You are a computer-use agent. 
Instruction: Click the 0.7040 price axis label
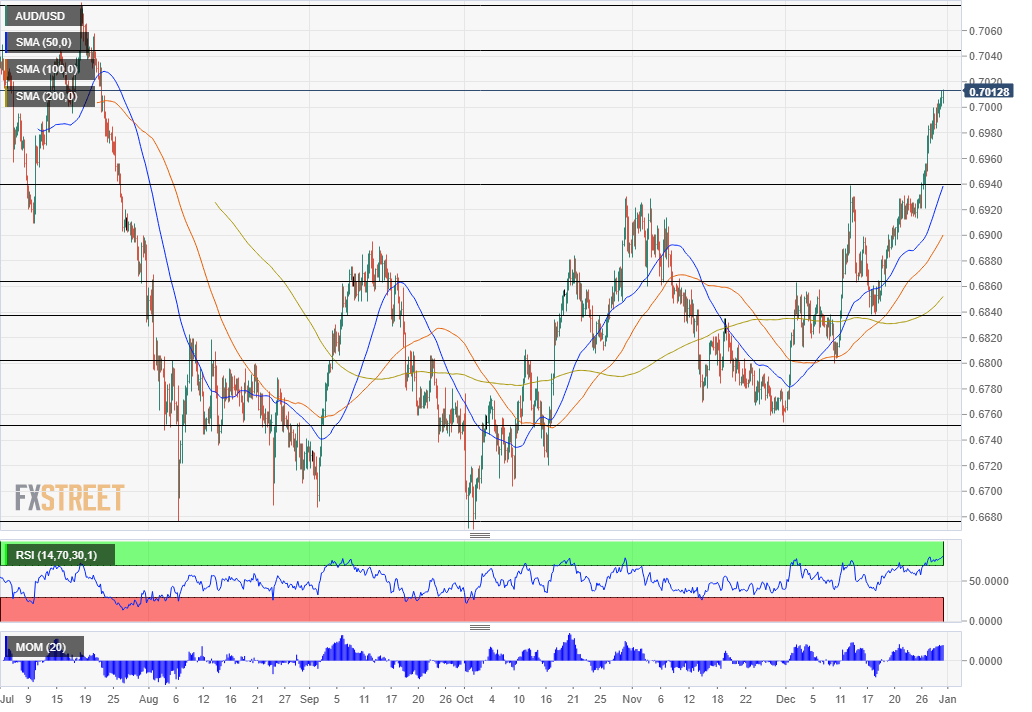pos(985,57)
